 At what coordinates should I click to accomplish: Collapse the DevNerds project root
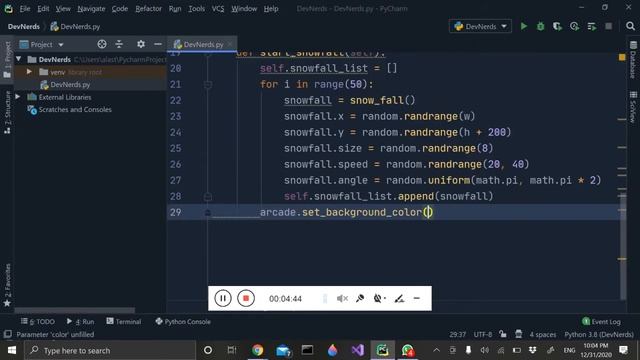pos(18,60)
